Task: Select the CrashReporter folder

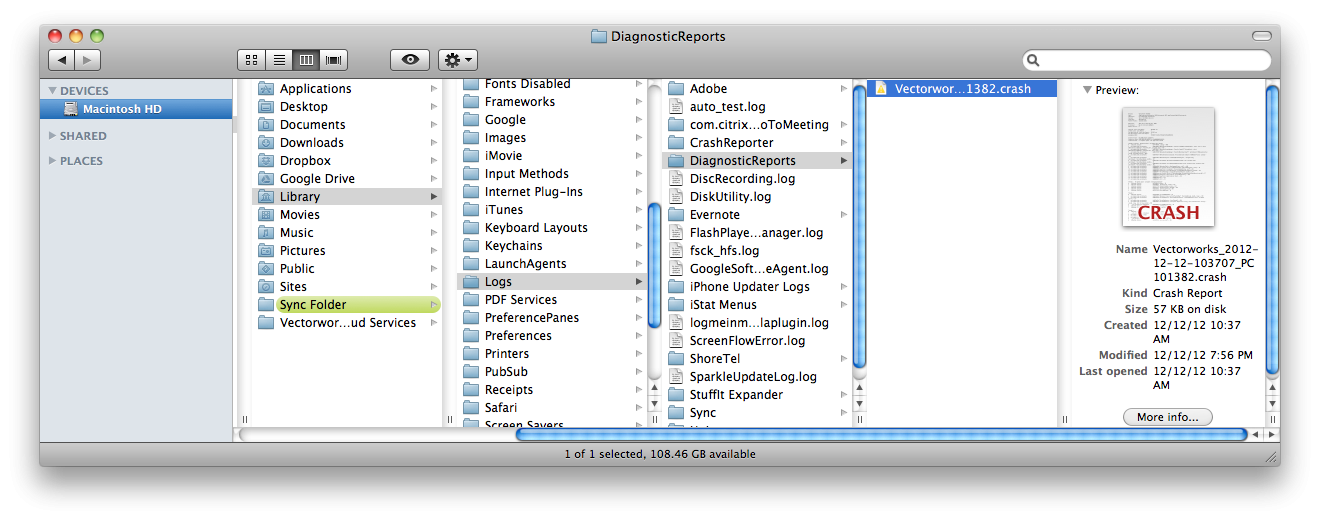Action: [731, 143]
